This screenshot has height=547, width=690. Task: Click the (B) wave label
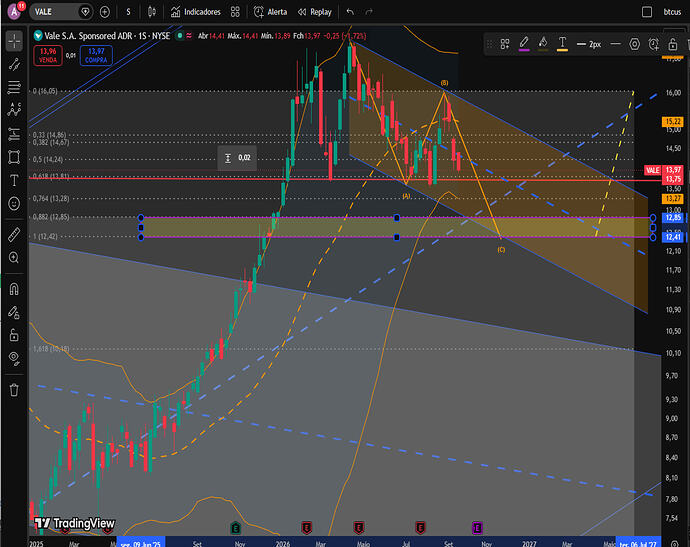444,83
